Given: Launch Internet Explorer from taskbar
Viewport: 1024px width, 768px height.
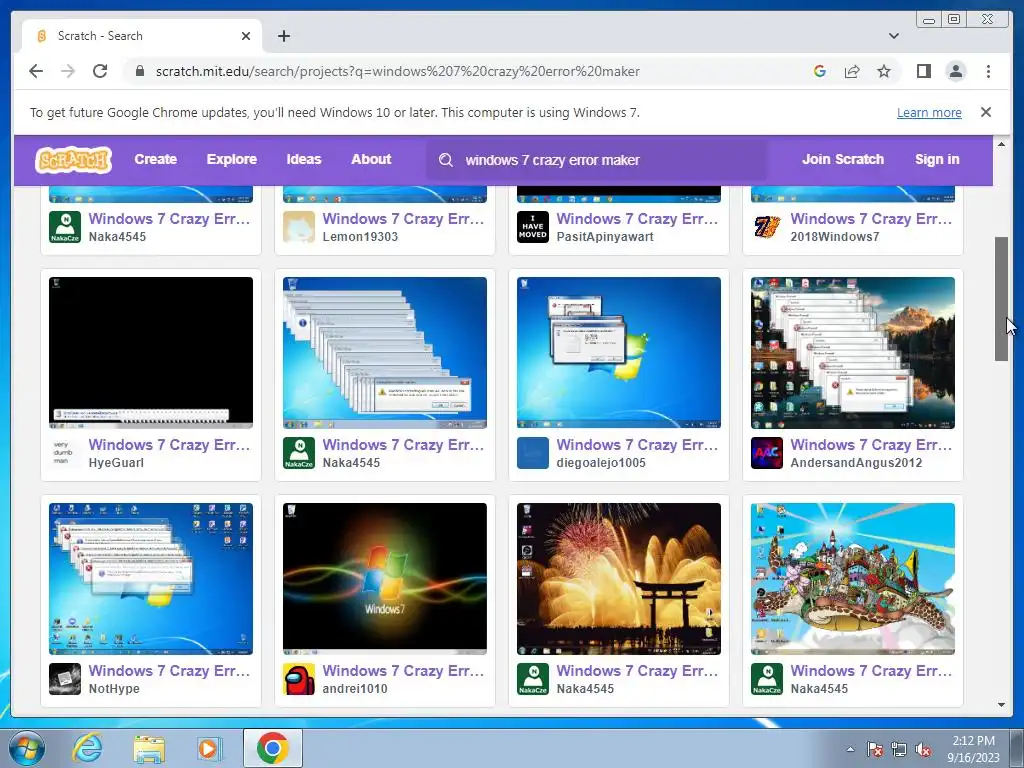Looking at the screenshot, I should tap(87, 748).
